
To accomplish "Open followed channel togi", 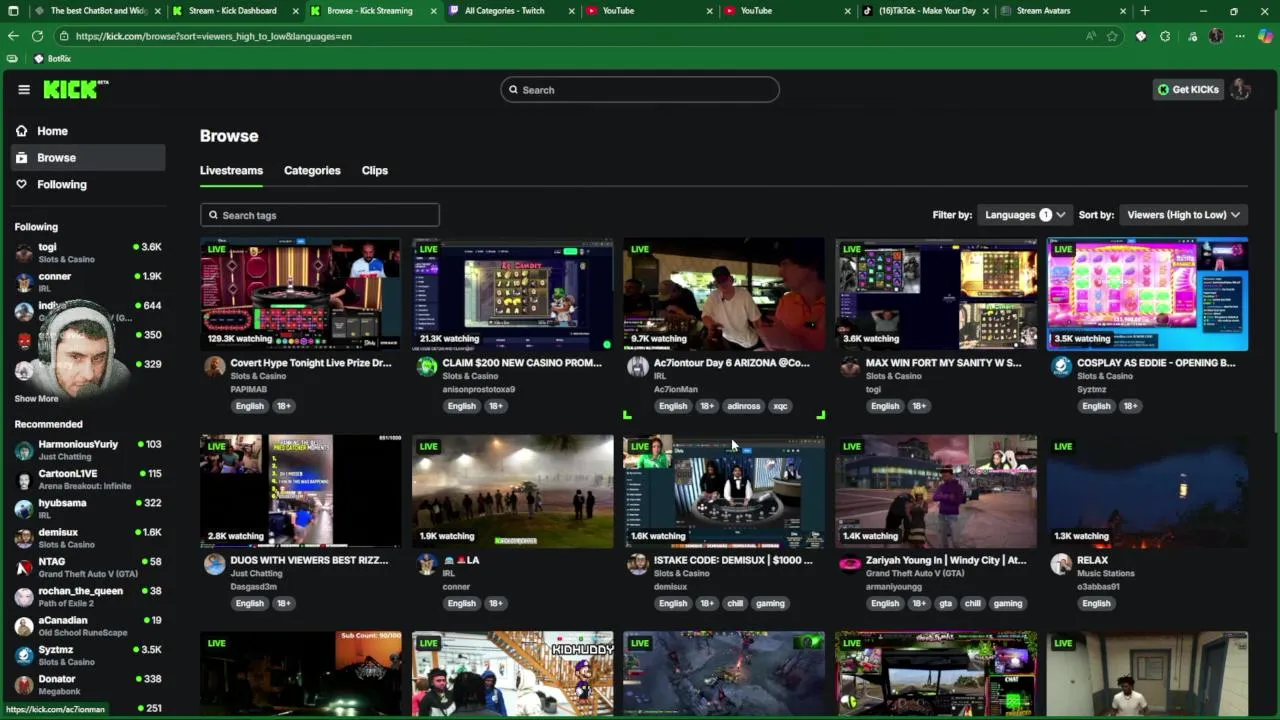I will 88,252.
